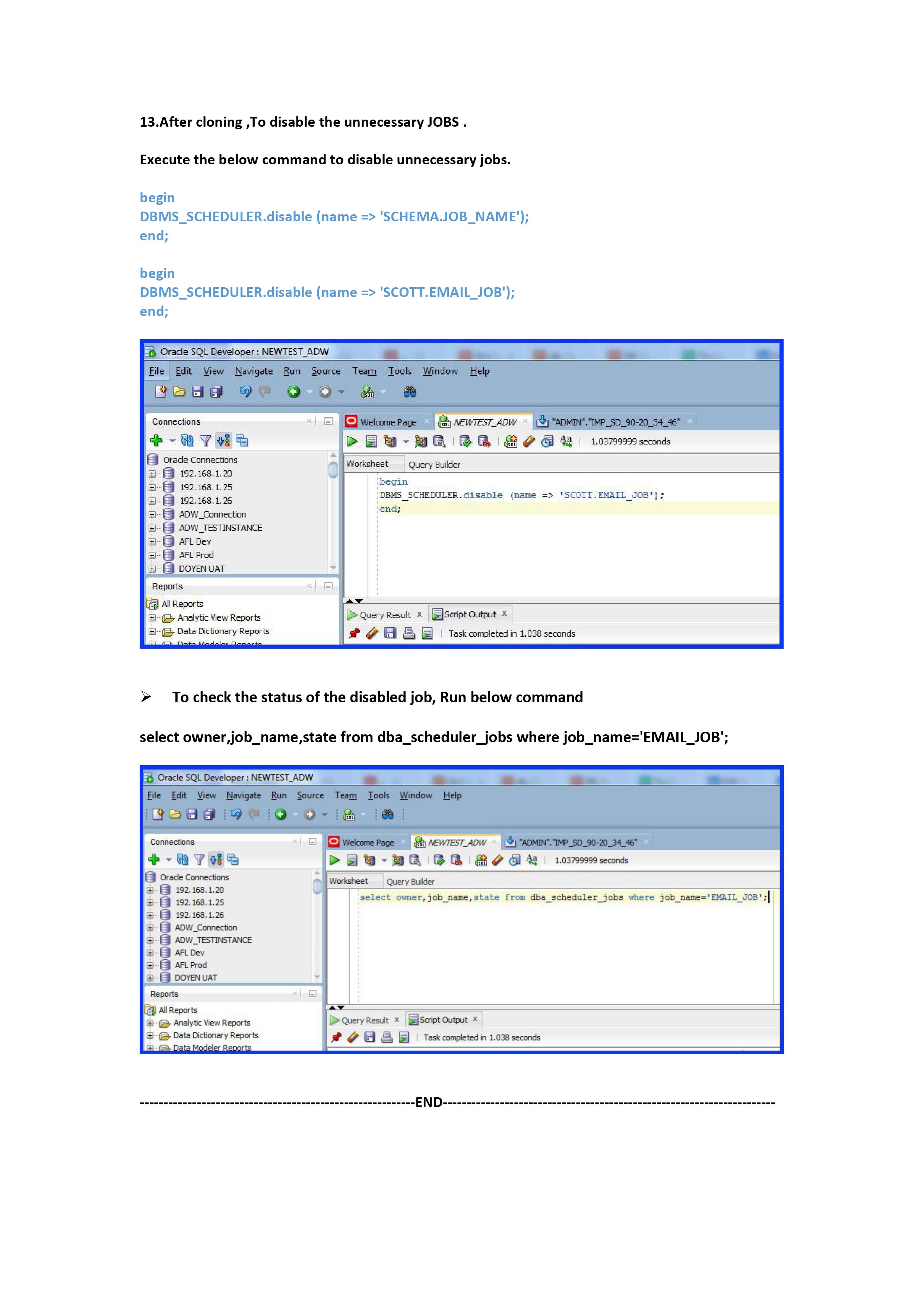
Task: Expand 192.168.1.20 node in disable-job screenshot
Action: click(x=152, y=474)
